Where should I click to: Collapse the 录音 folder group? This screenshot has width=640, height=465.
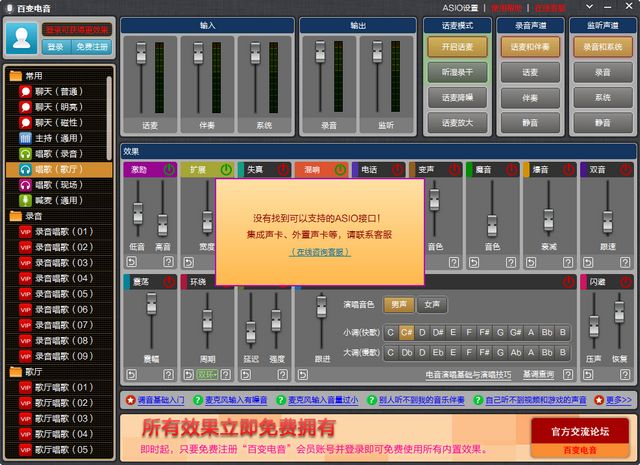pyautogui.click(x=16, y=215)
